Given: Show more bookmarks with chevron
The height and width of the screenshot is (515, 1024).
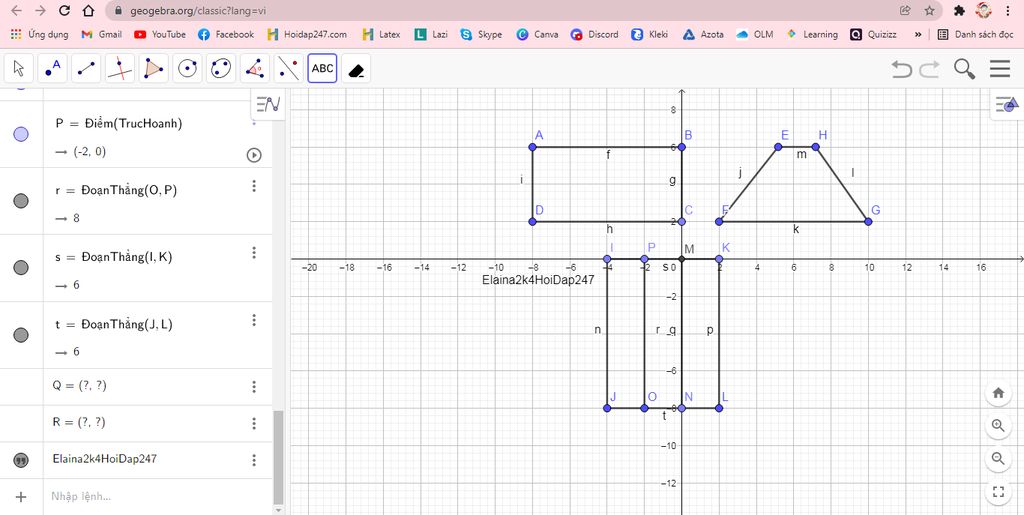Looking at the screenshot, I should click(918, 35).
